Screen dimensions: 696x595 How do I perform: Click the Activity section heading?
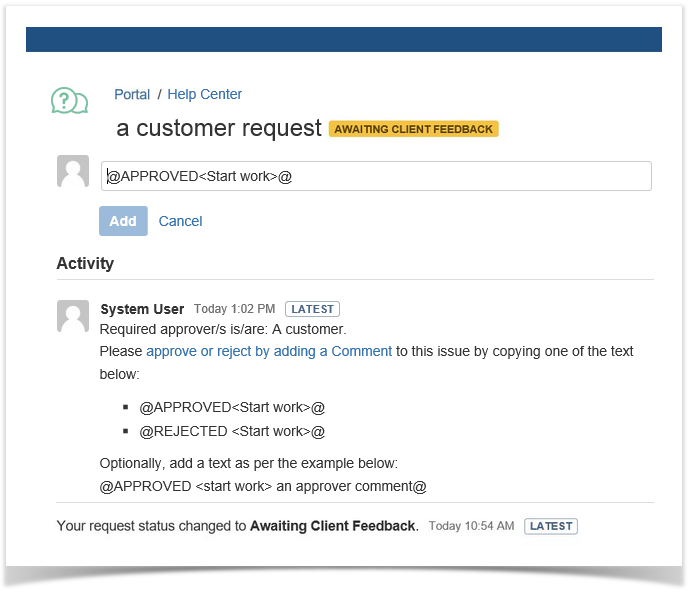click(x=85, y=264)
